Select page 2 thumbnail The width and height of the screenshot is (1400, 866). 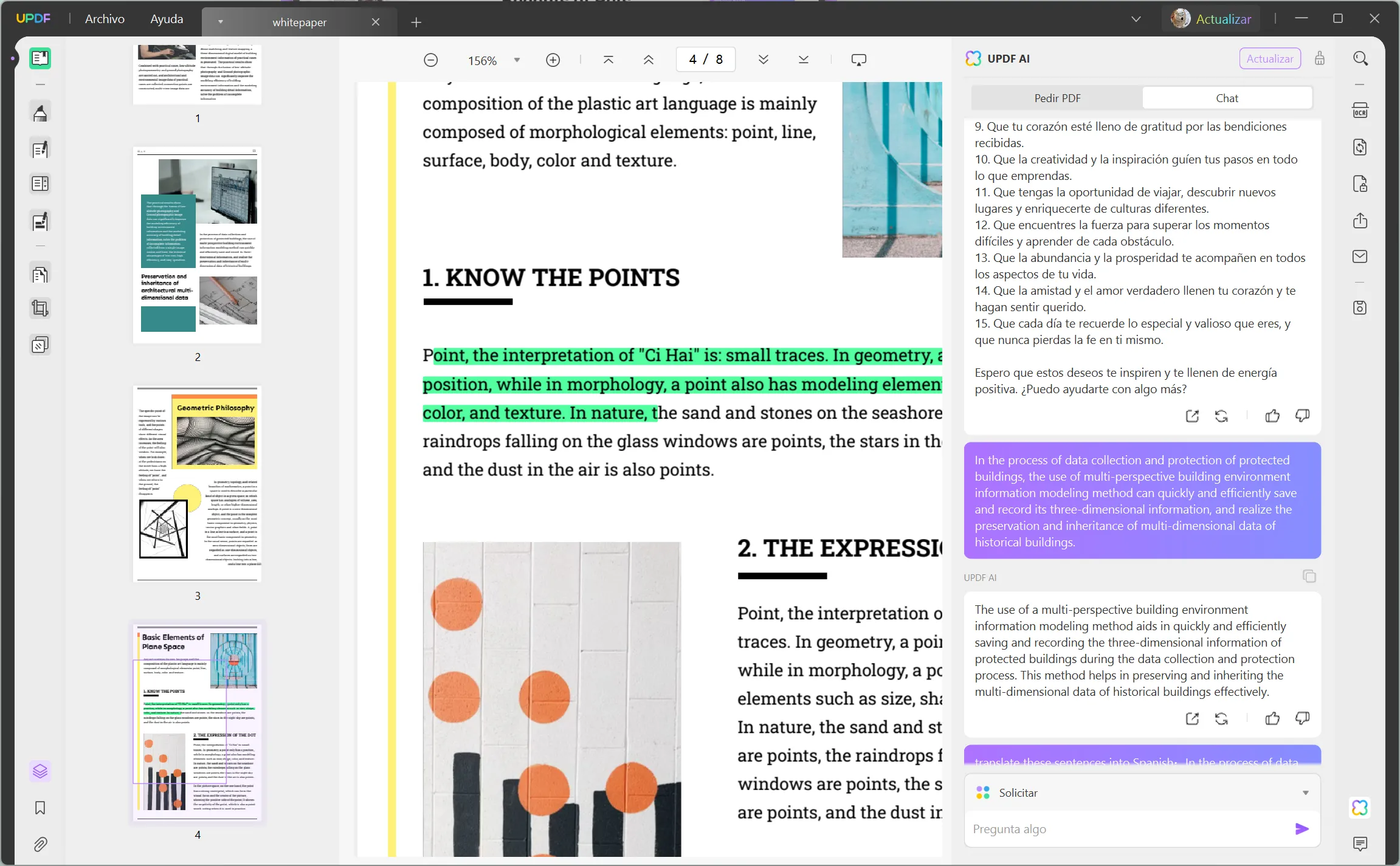click(198, 244)
